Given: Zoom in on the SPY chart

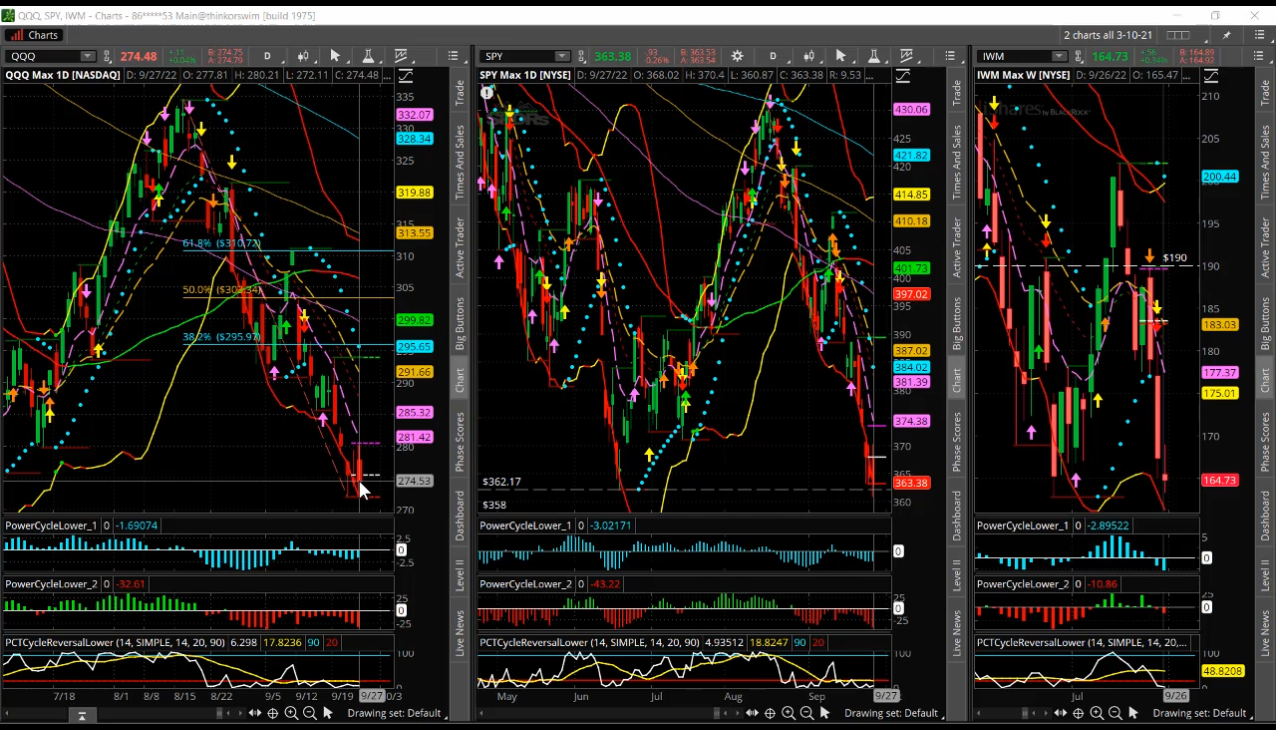Looking at the screenshot, I should 788,713.
